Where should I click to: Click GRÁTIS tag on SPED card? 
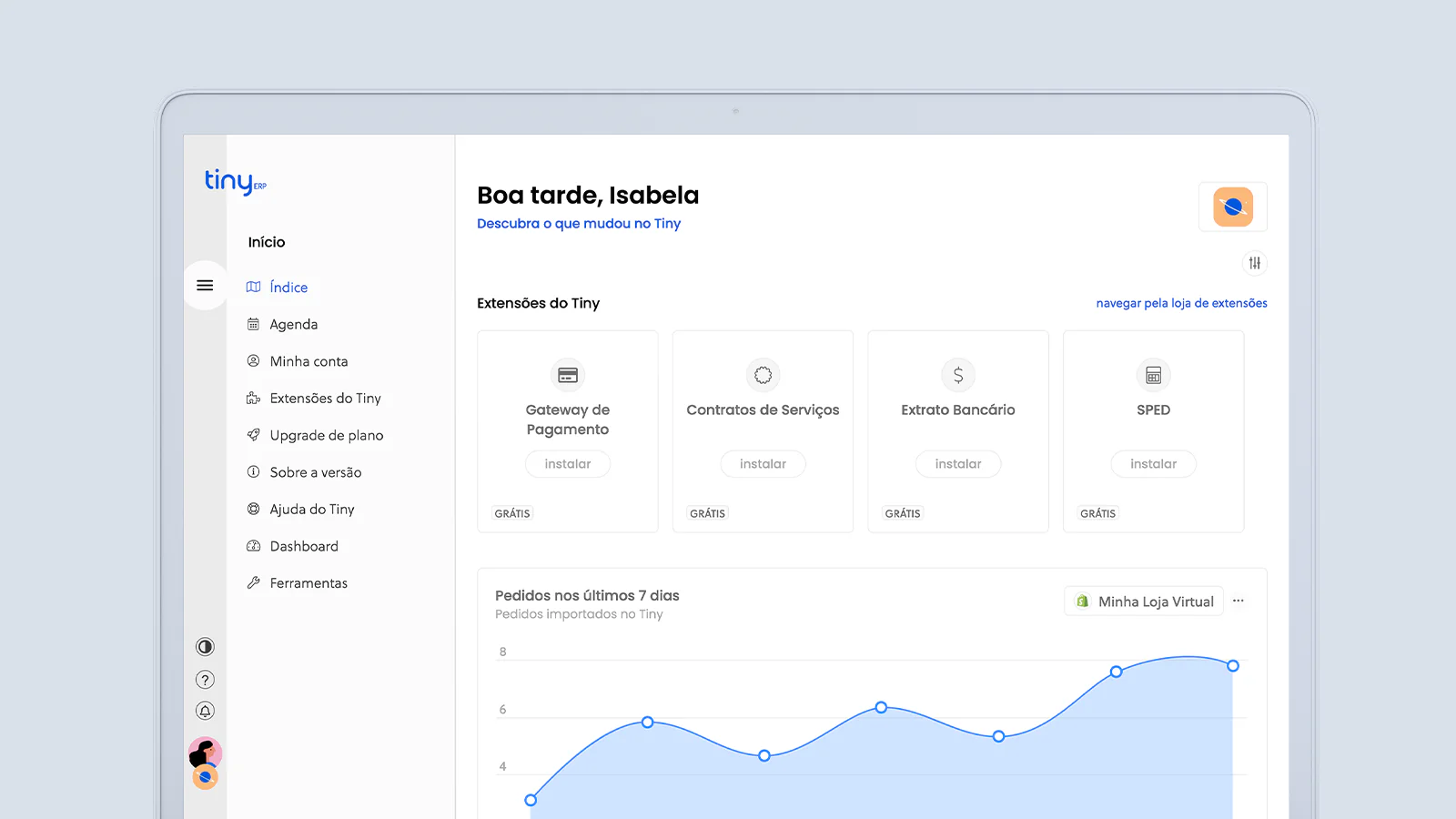coord(1097,513)
